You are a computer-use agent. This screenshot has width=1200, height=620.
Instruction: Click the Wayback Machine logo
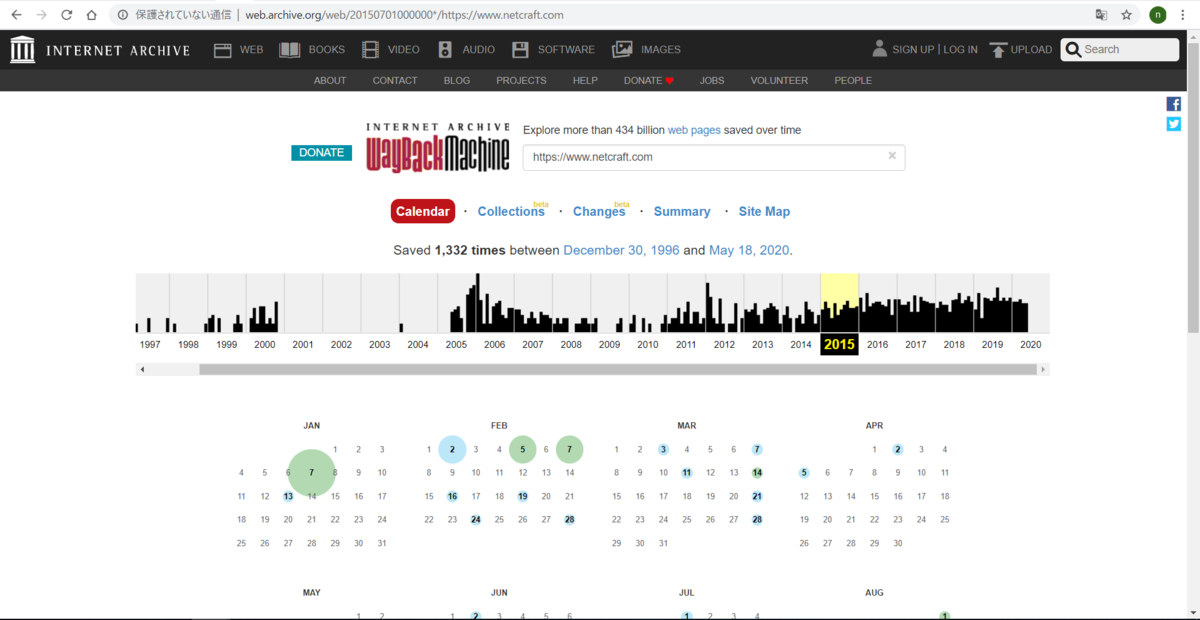click(x=438, y=147)
